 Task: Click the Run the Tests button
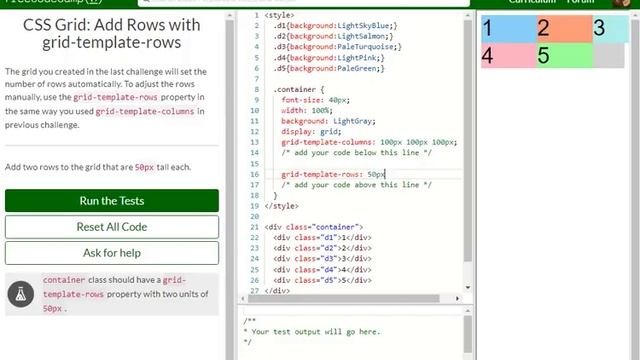pyautogui.click(x=112, y=200)
